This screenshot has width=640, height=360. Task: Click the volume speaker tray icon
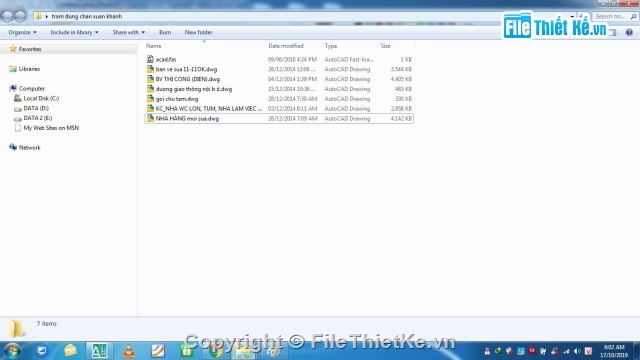click(577, 351)
